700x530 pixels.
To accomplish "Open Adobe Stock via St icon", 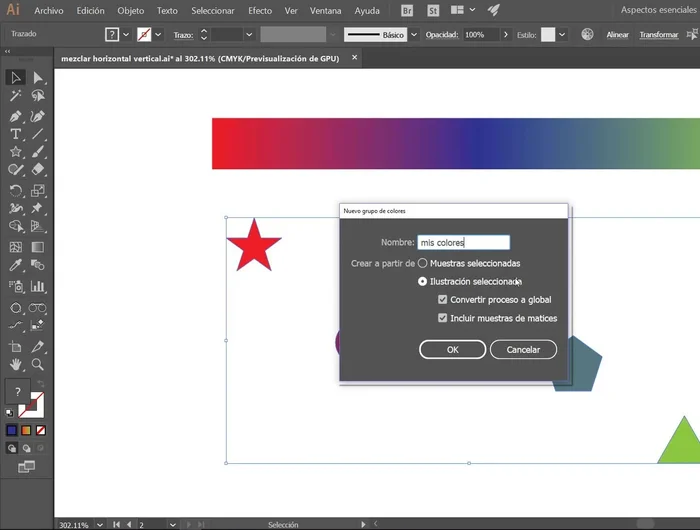I will click(433, 10).
